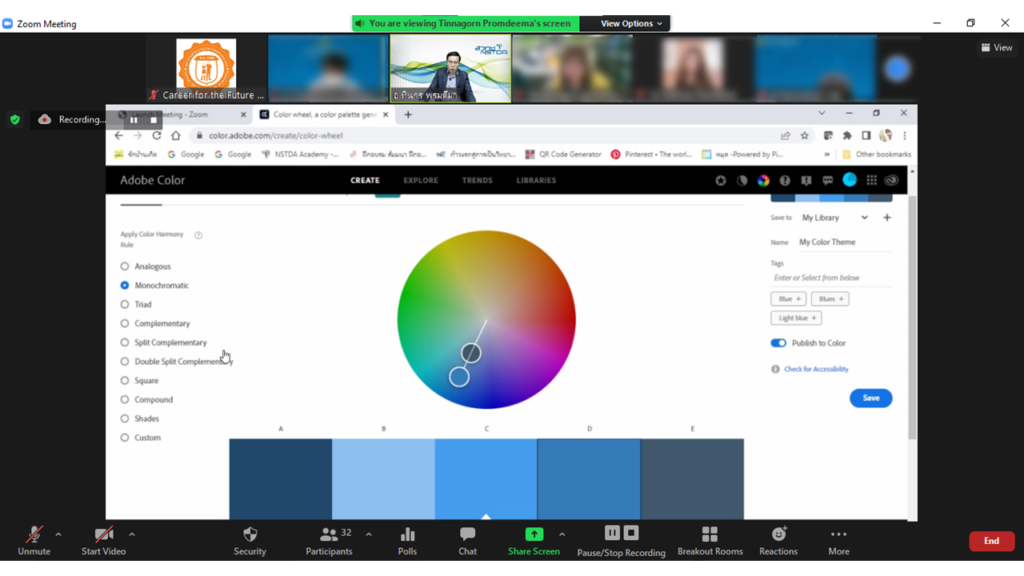1024x576 pixels.
Task: Open the Security options in Zoom
Action: [x=249, y=541]
